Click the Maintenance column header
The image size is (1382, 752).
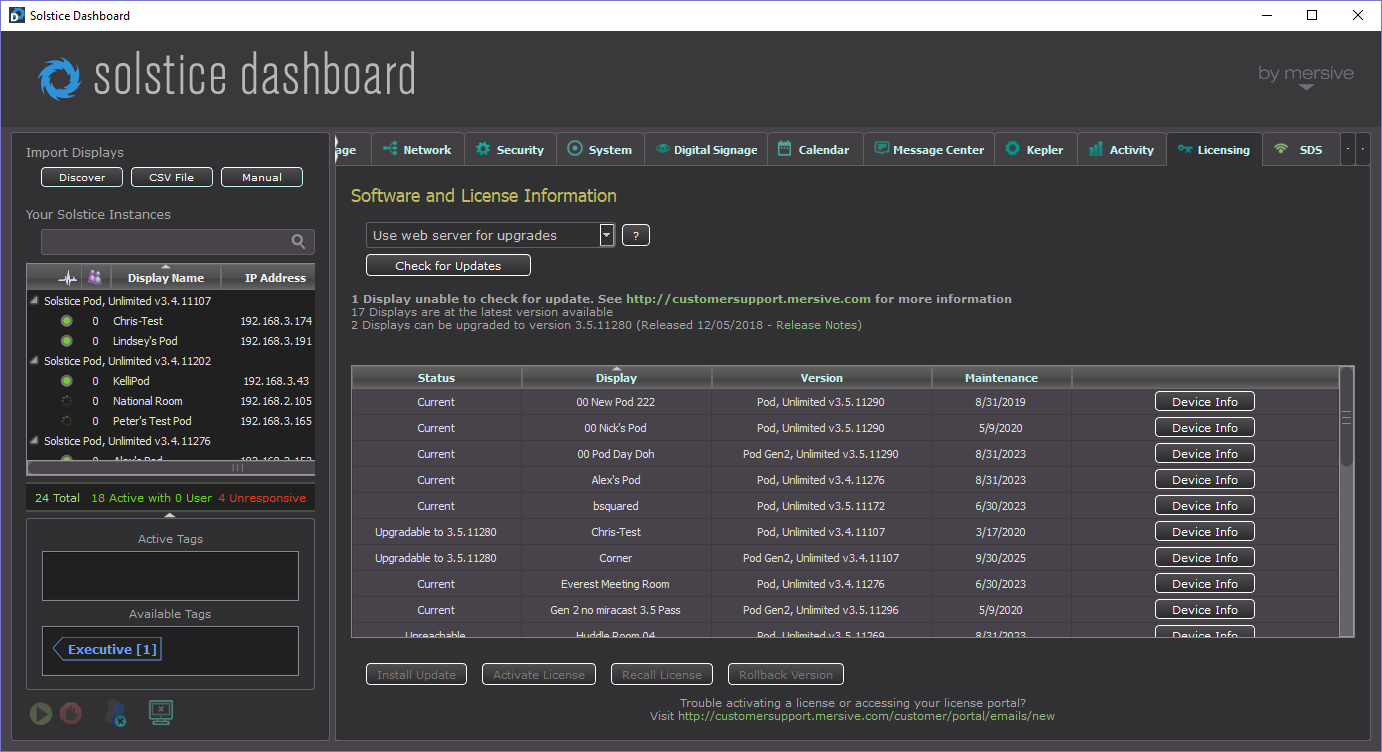click(x=1001, y=378)
